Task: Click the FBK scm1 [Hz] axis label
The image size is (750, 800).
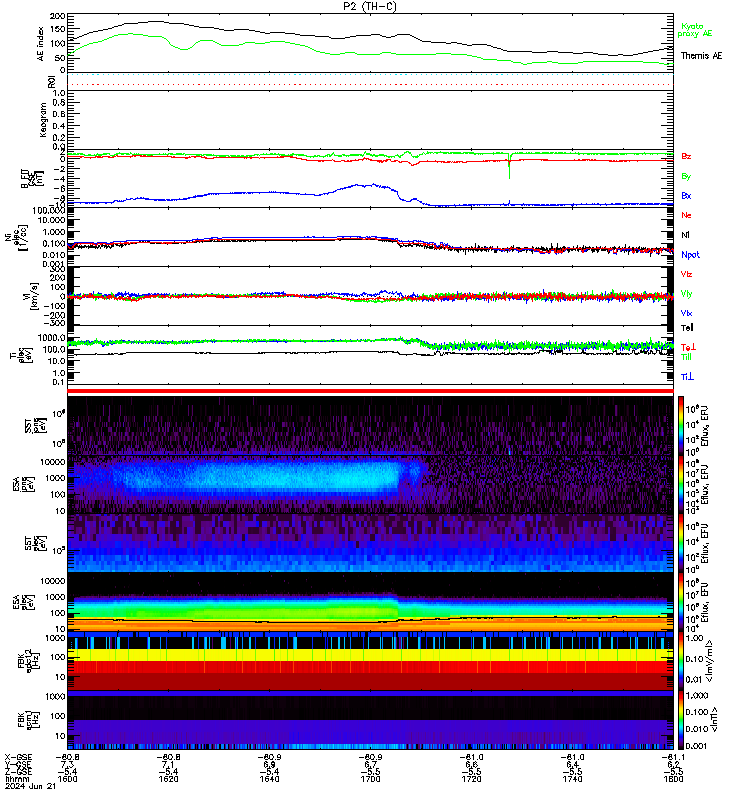Action: point(29,719)
